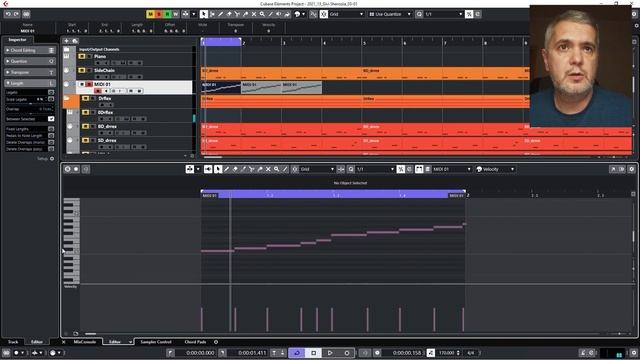Toggle the yellow Mute all M button
Image resolution: width=640 pixels, height=360 pixels.
click(x=151, y=14)
